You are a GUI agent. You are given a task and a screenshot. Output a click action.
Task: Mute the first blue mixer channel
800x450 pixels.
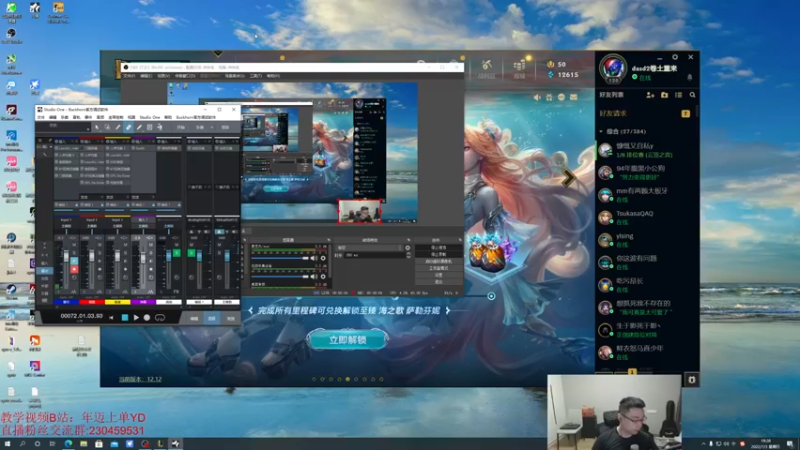[x=74, y=245]
